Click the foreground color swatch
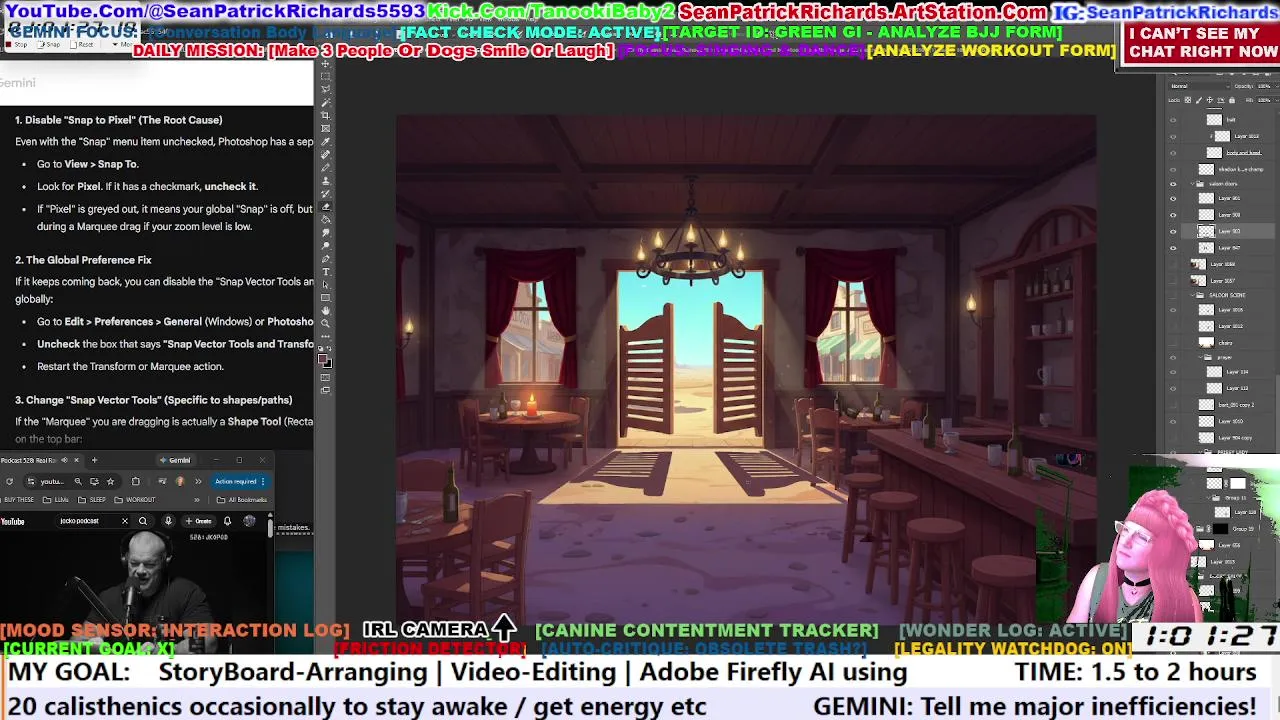1280x720 pixels. [x=322, y=357]
